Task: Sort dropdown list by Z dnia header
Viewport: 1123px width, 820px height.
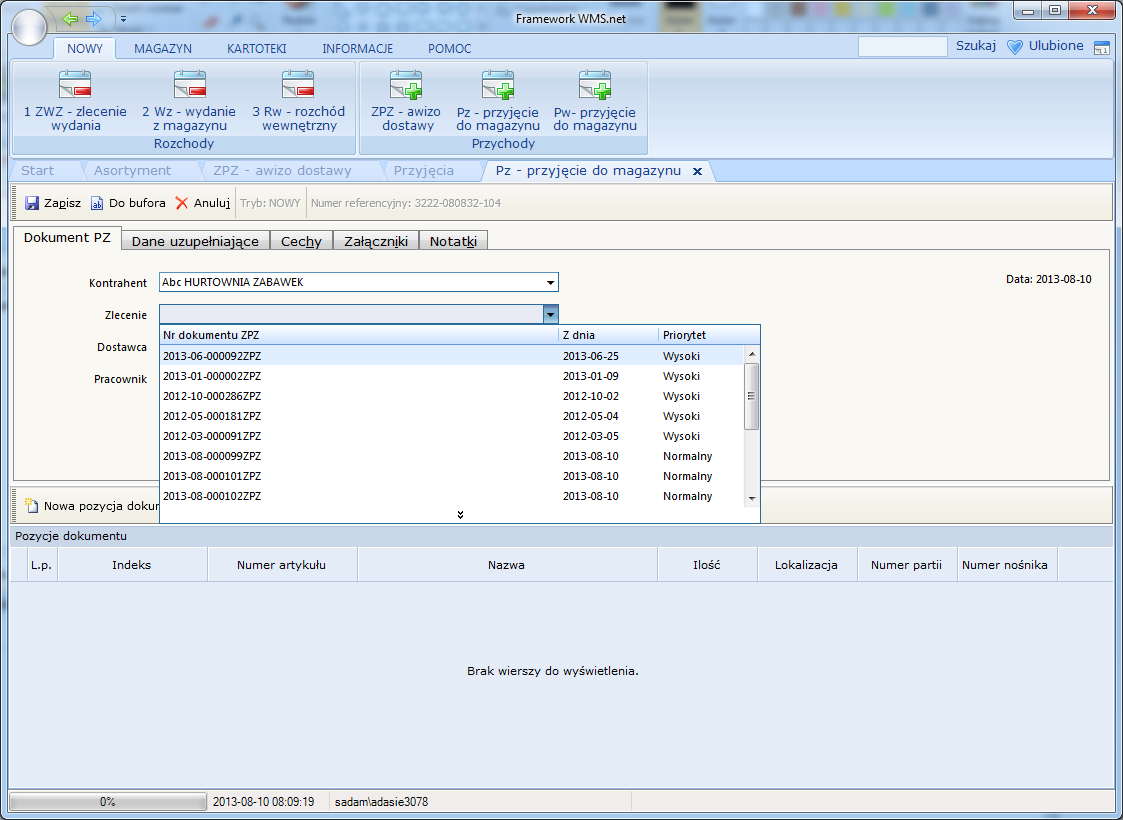Action: [x=608, y=335]
